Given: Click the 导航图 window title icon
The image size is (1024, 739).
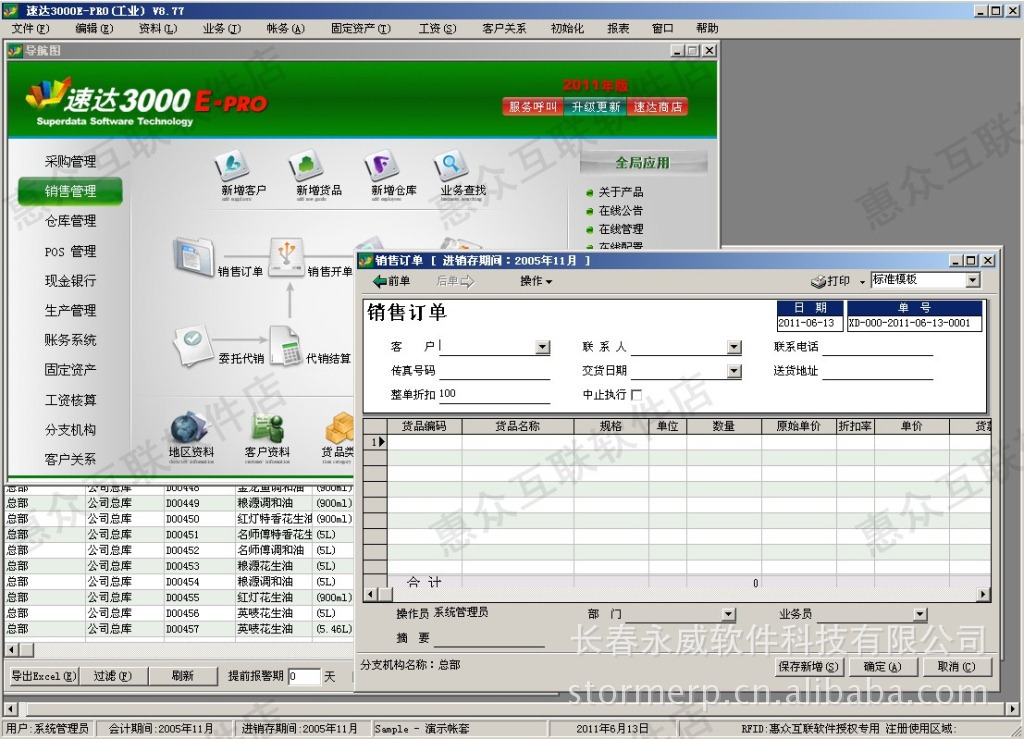Looking at the screenshot, I should (15, 50).
